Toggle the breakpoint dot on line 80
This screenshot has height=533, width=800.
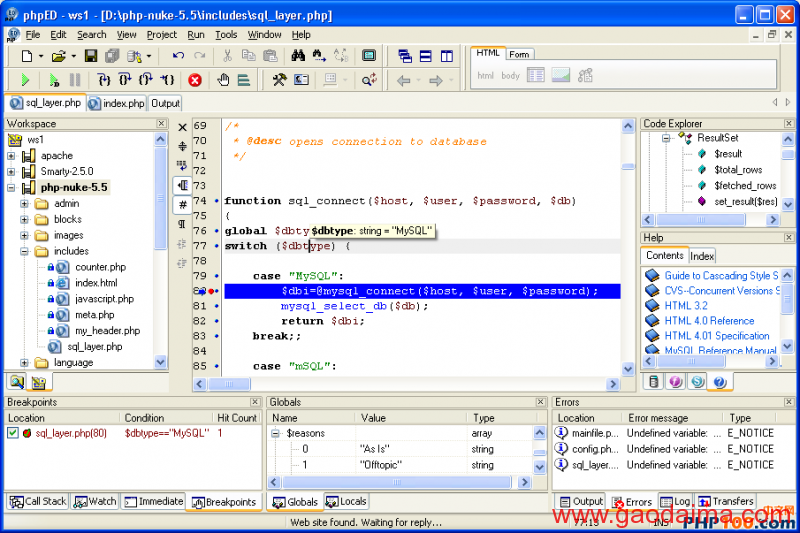211,291
